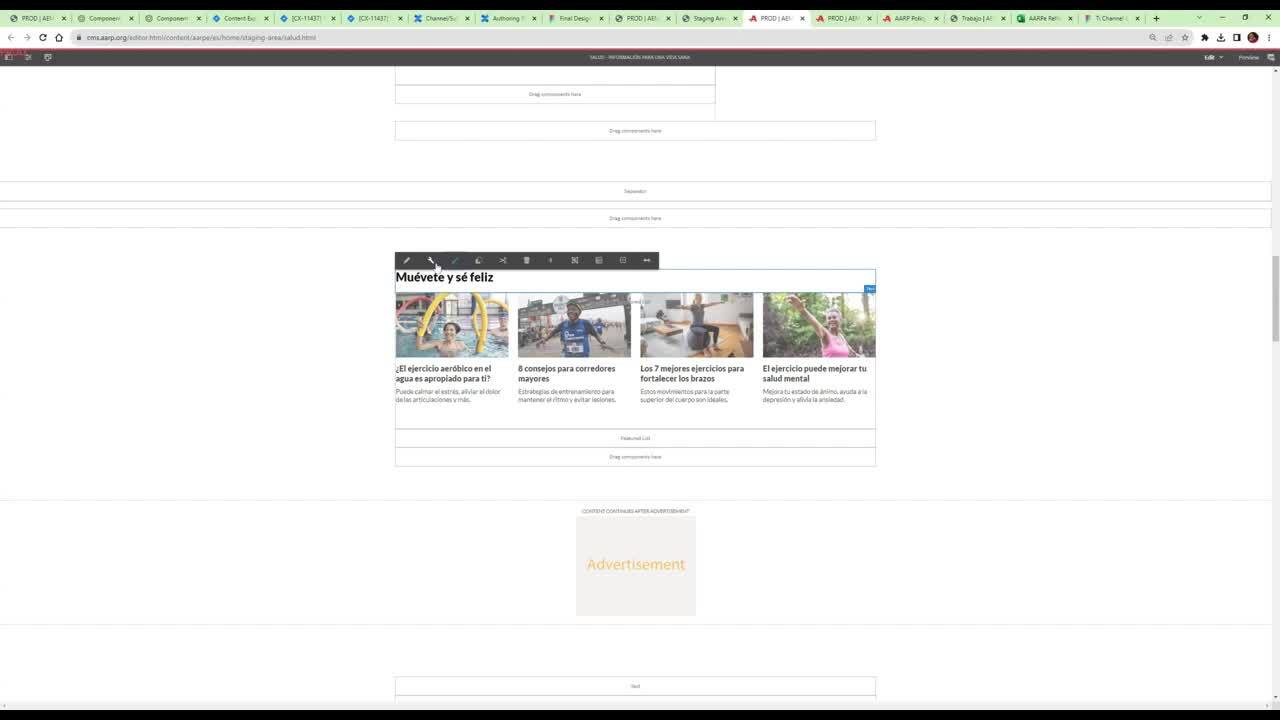Open a new browser tab

(1156, 18)
